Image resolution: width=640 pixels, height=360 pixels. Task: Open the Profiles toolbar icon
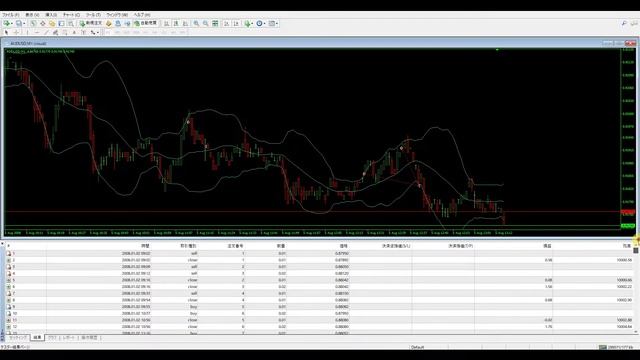(x=18, y=23)
